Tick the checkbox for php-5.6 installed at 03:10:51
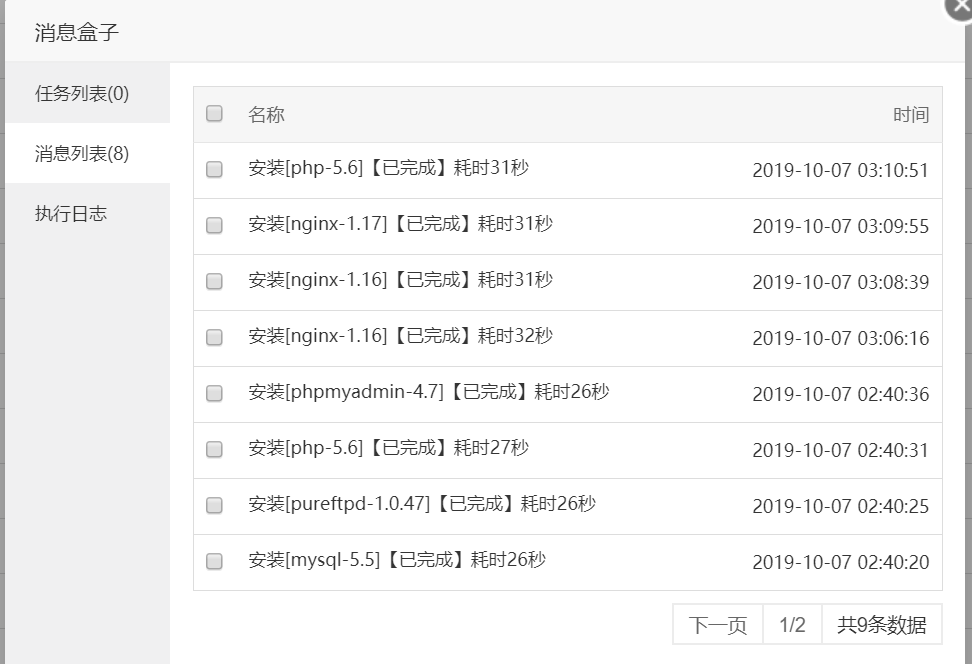 click(x=214, y=169)
